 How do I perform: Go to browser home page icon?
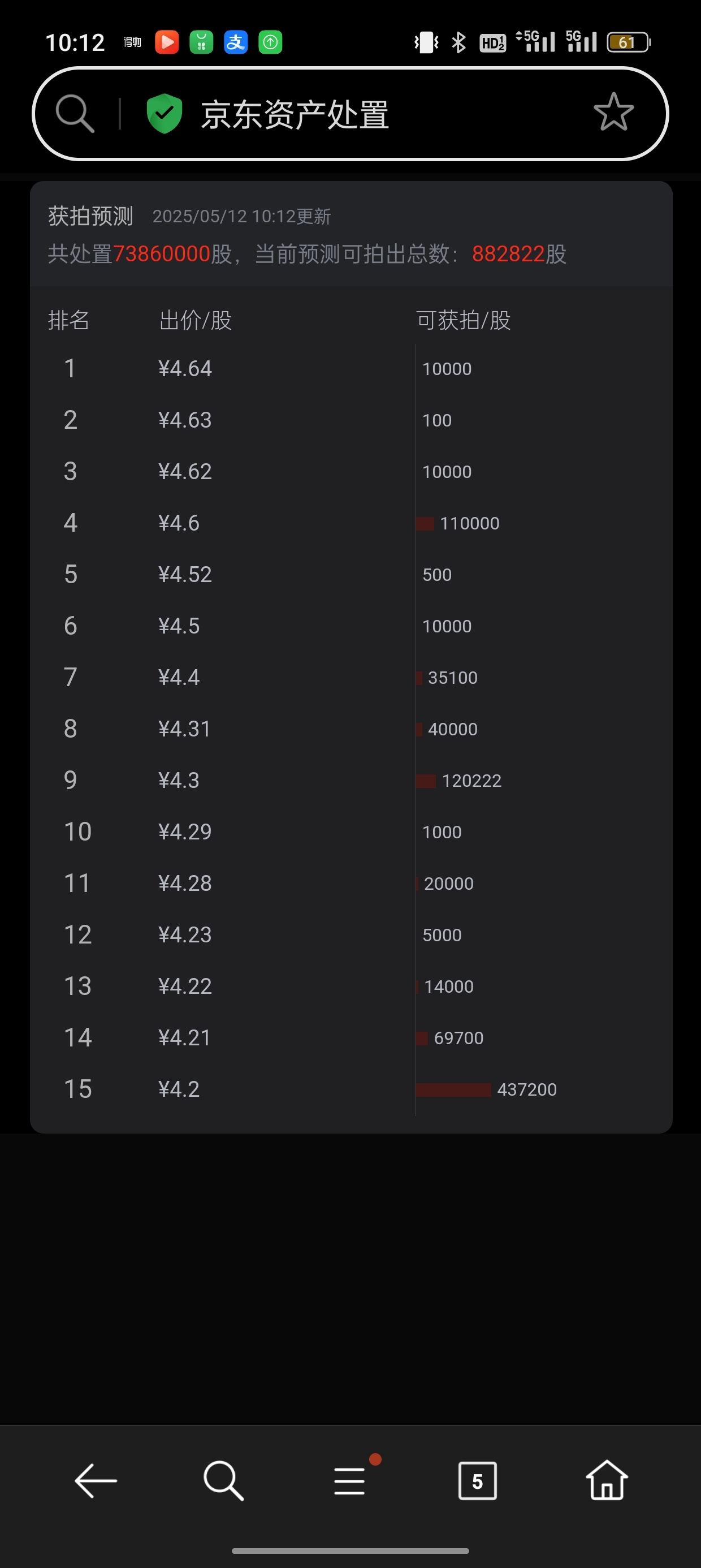pos(607,1480)
